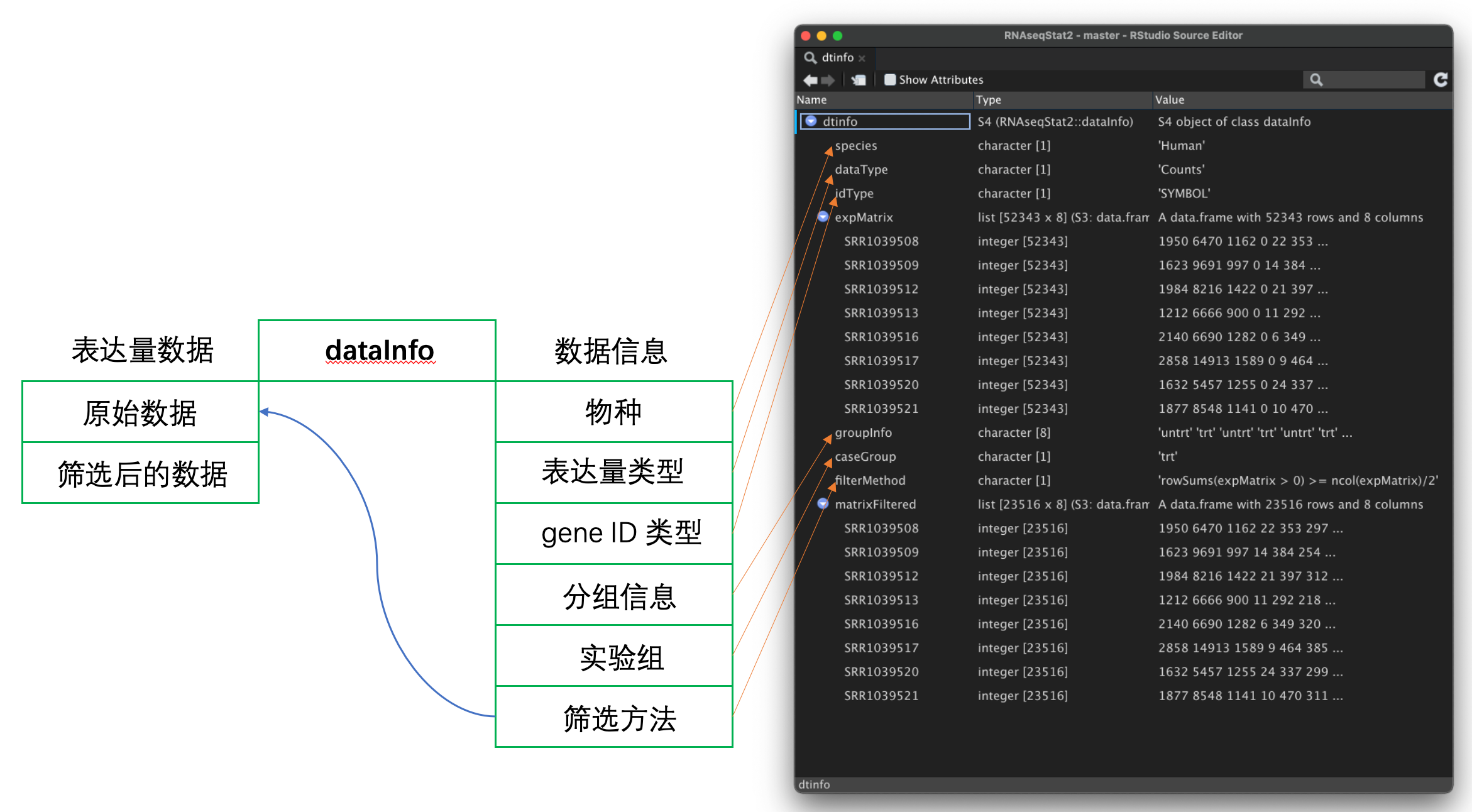This screenshot has height=812, width=1472.
Task: Select SRR1039521 under matrixFiltered
Action: 881,695
